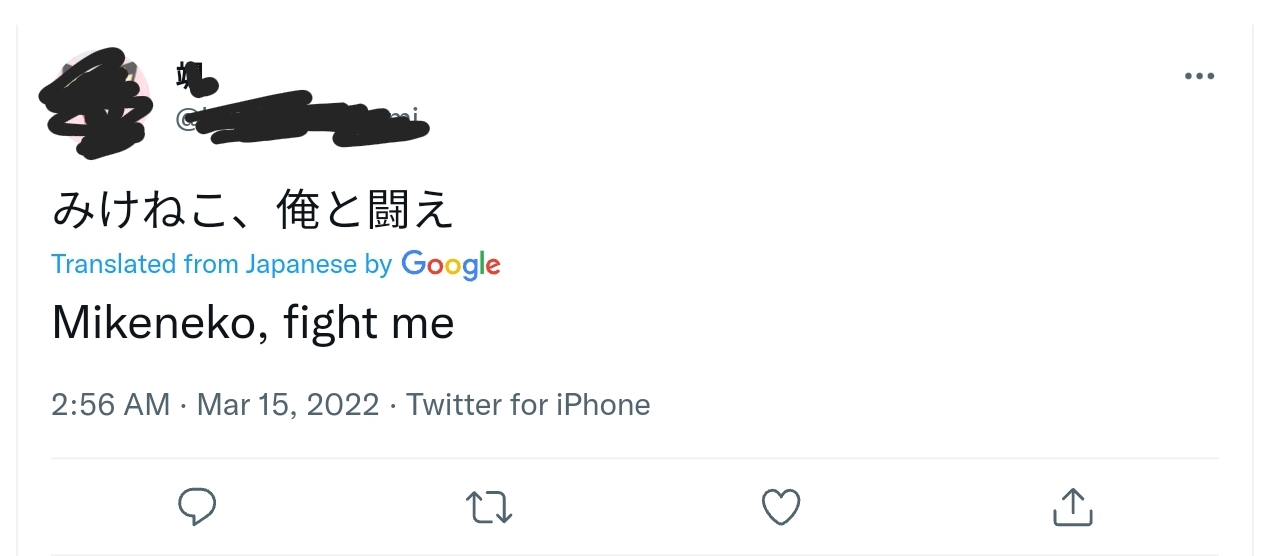Click the reply speech bubble icon
Screen dimensions: 1266x556
(197, 507)
